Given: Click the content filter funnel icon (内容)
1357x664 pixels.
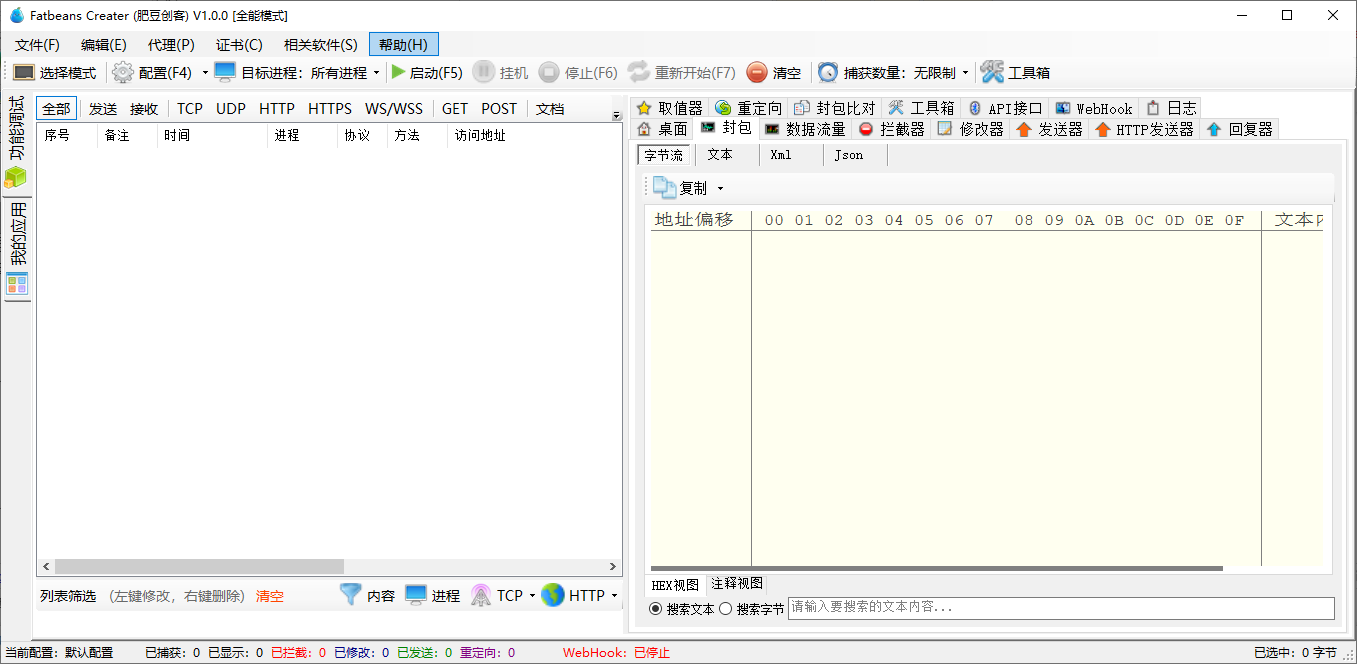Looking at the screenshot, I should [x=350, y=595].
